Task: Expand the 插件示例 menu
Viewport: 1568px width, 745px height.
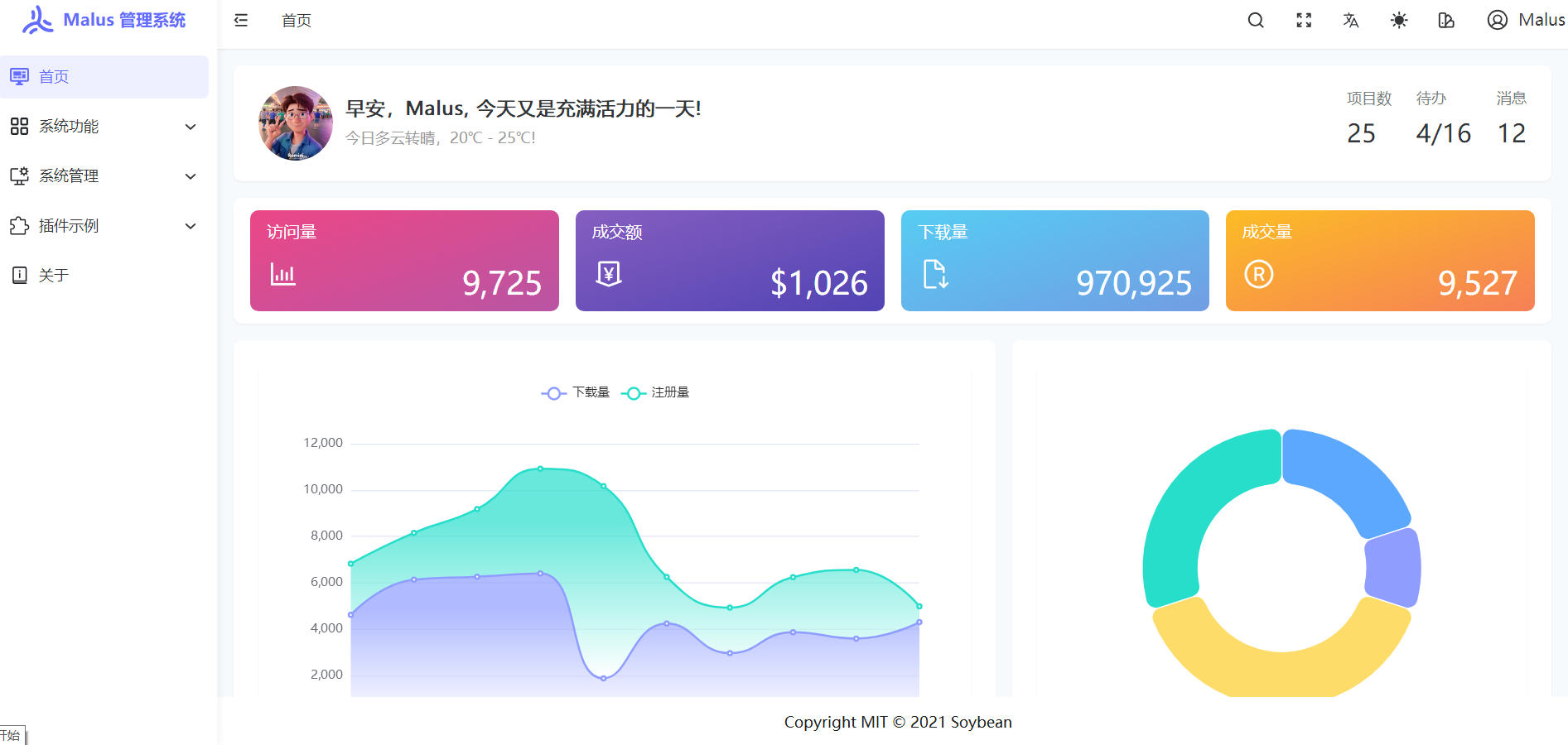Action: tap(104, 225)
